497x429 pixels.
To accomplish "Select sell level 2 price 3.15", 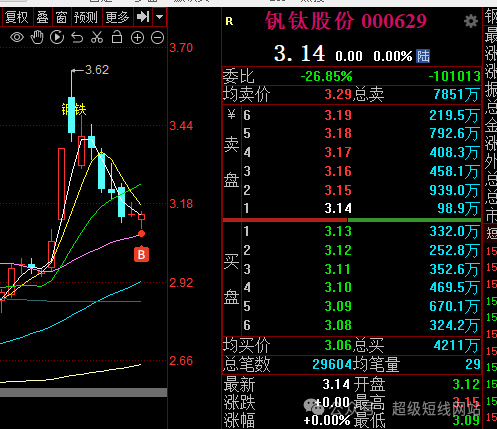I will (x=338, y=190).
